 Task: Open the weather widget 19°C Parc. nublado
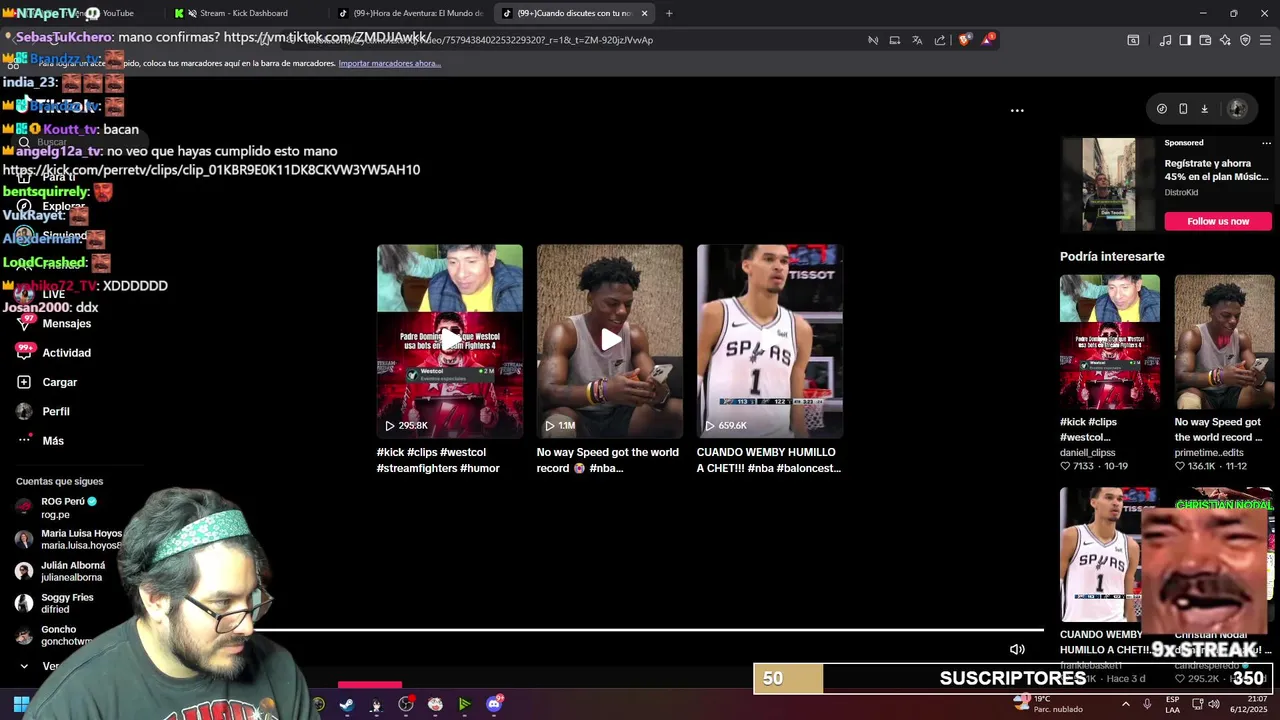(x=1049, y=704)
